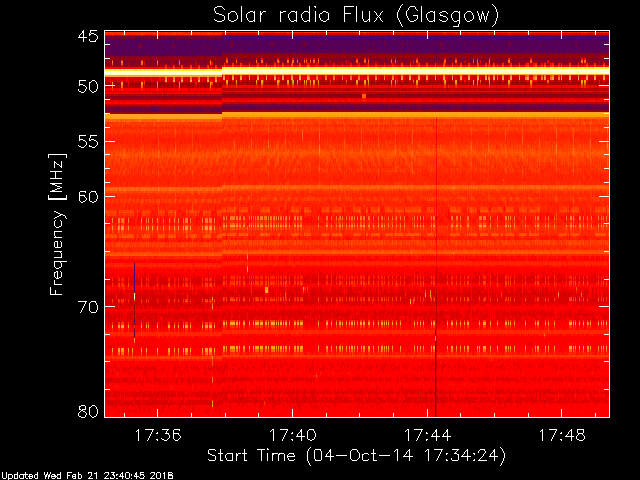Select the '50' frequency tick label
Screen dimensions: 640x480
88,87
